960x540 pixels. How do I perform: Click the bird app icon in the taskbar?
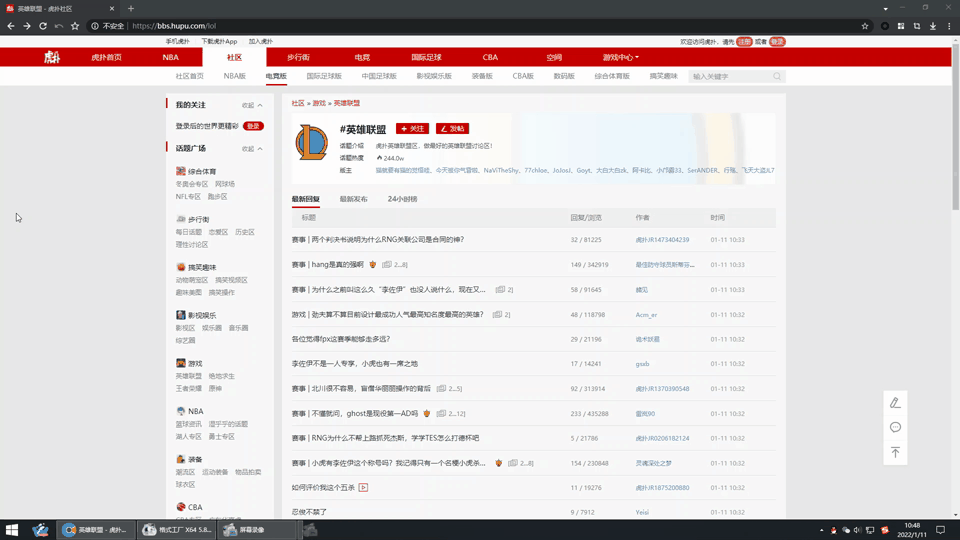tap(40, 530)
